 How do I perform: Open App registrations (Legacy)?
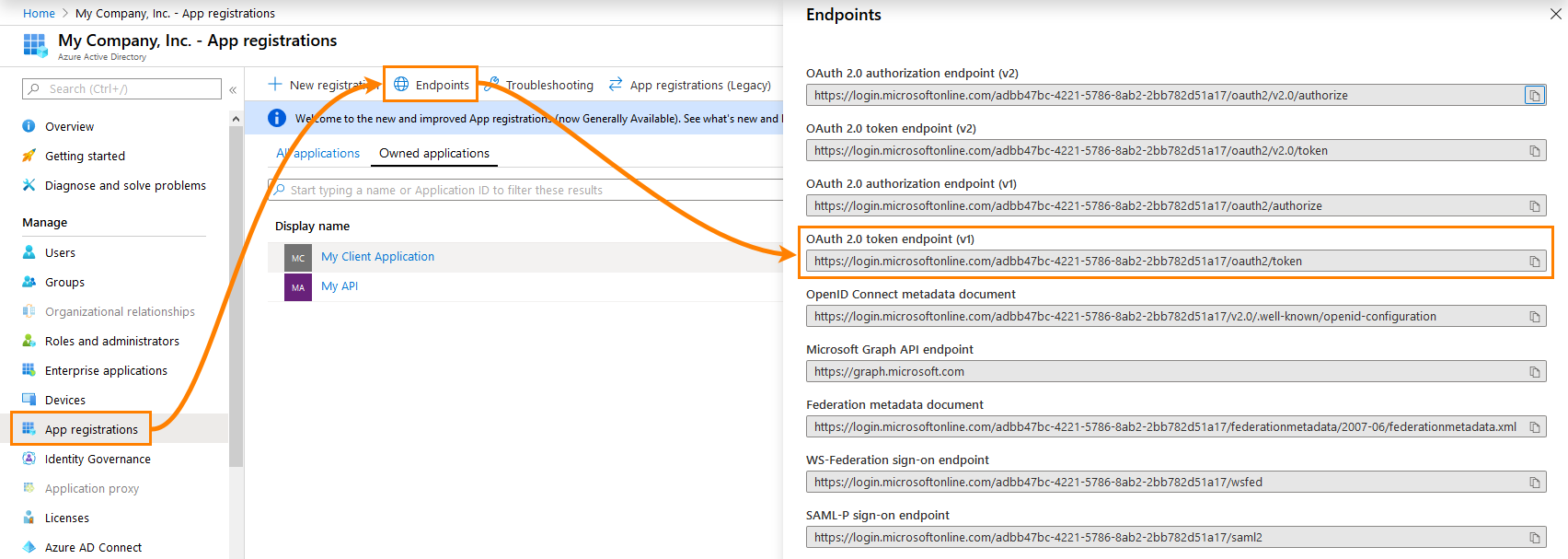click(690, 85)
